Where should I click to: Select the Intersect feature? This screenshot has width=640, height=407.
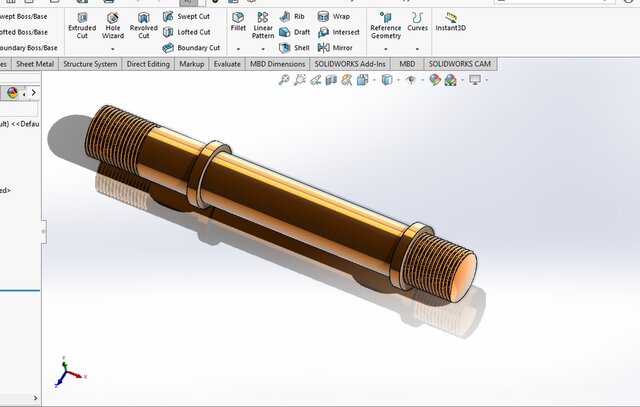338,32
